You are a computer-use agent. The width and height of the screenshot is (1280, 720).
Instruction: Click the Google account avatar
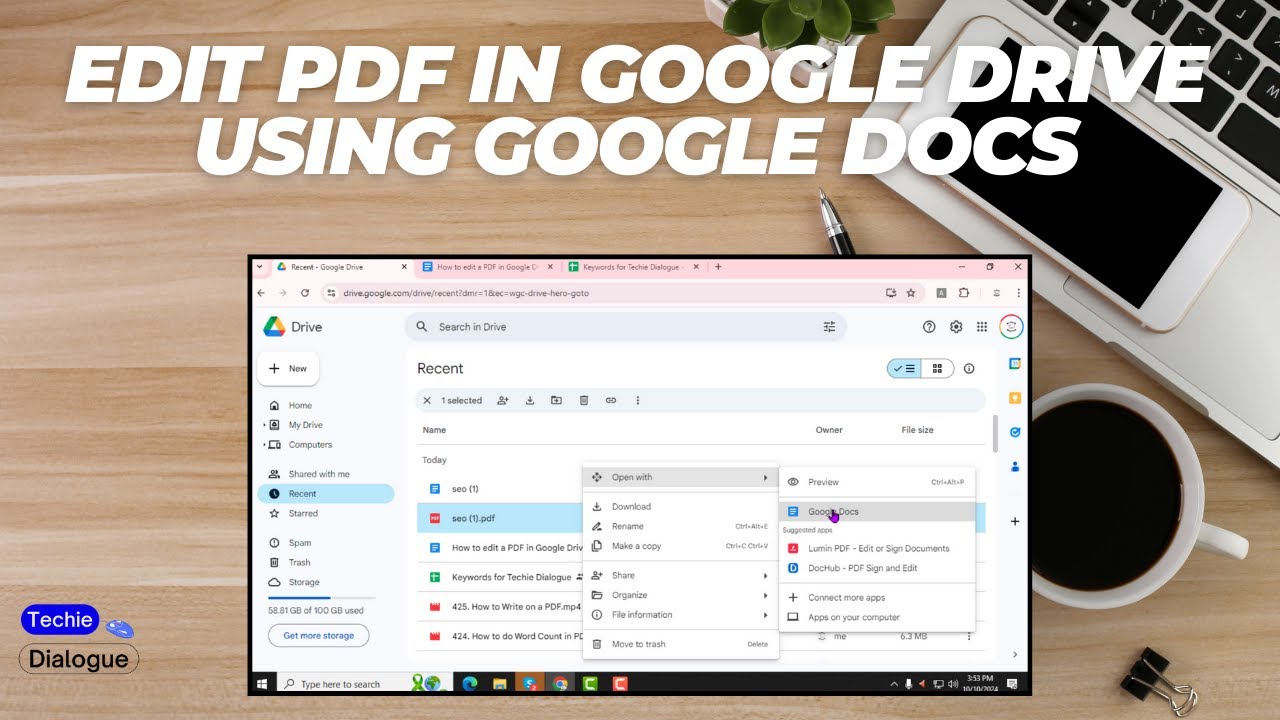click(x=1012, y=327)
